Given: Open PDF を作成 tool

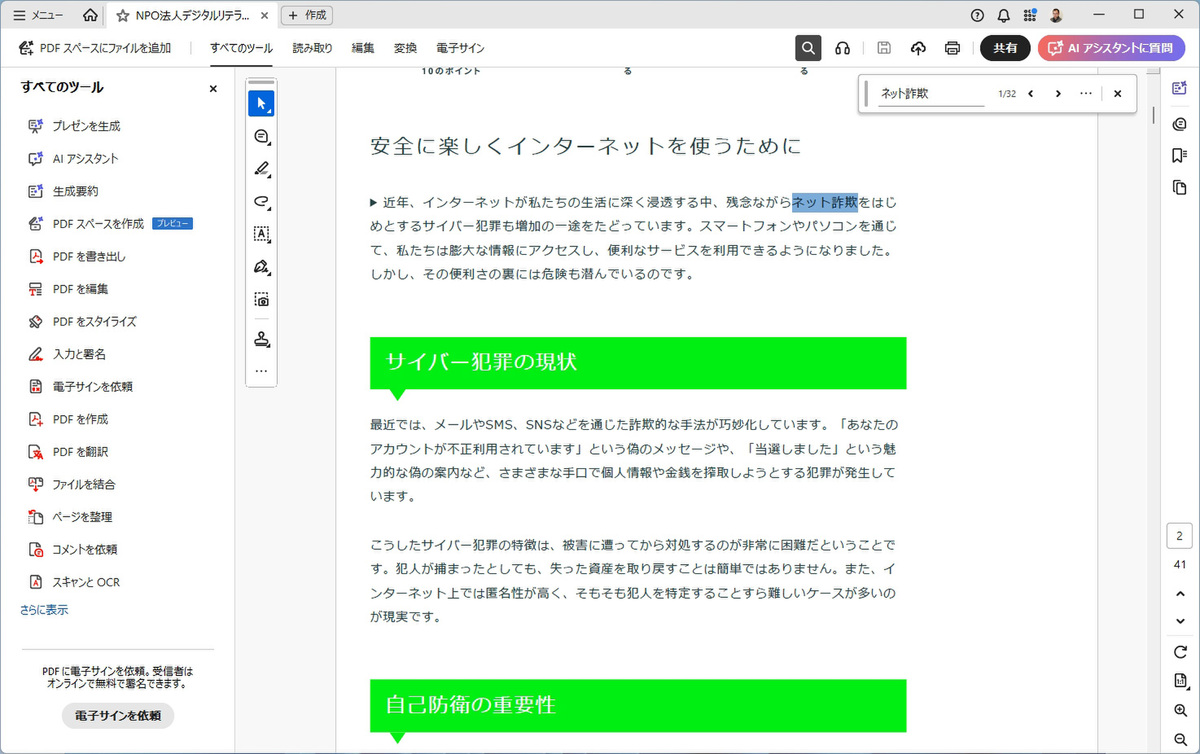Looking at the screenshot, I should click(70, 419).
